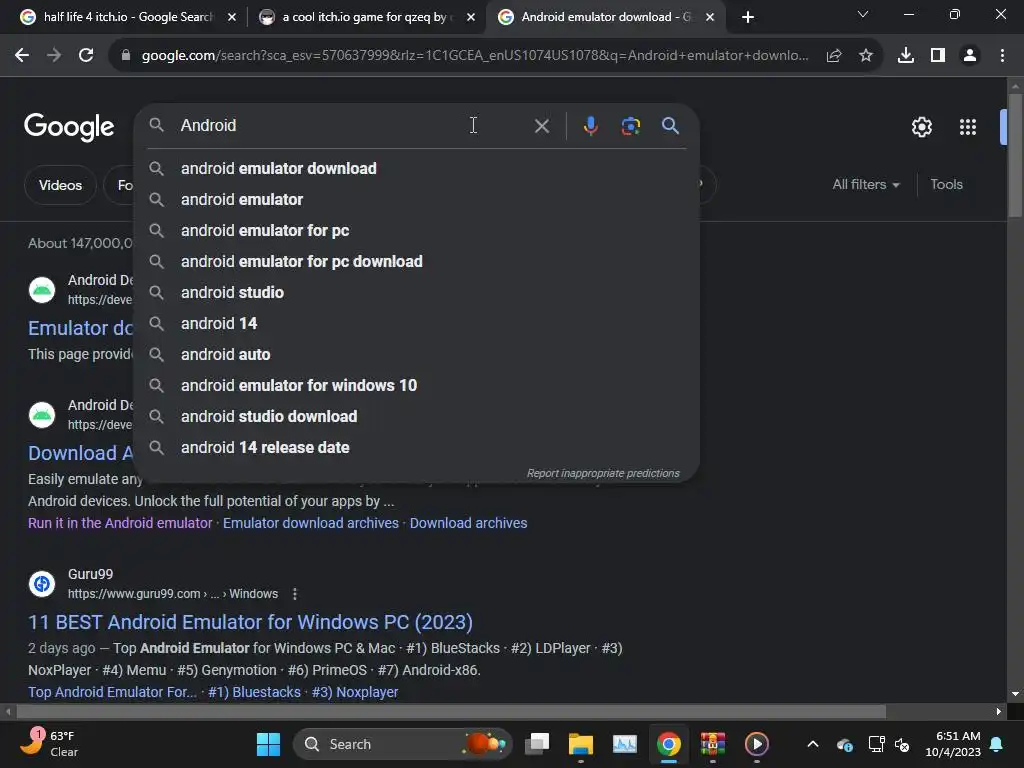
Task: Reload the current page
Action: point(86,56)
